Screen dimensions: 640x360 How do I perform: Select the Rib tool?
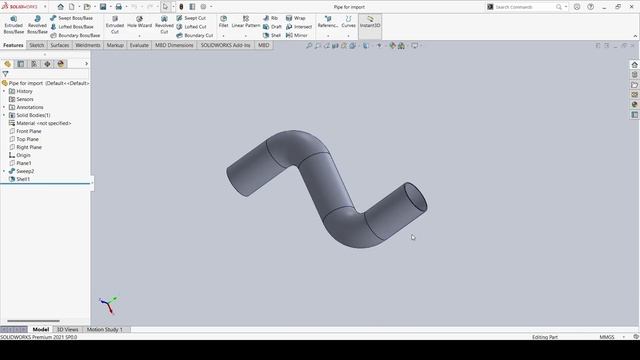coord(270,18)
